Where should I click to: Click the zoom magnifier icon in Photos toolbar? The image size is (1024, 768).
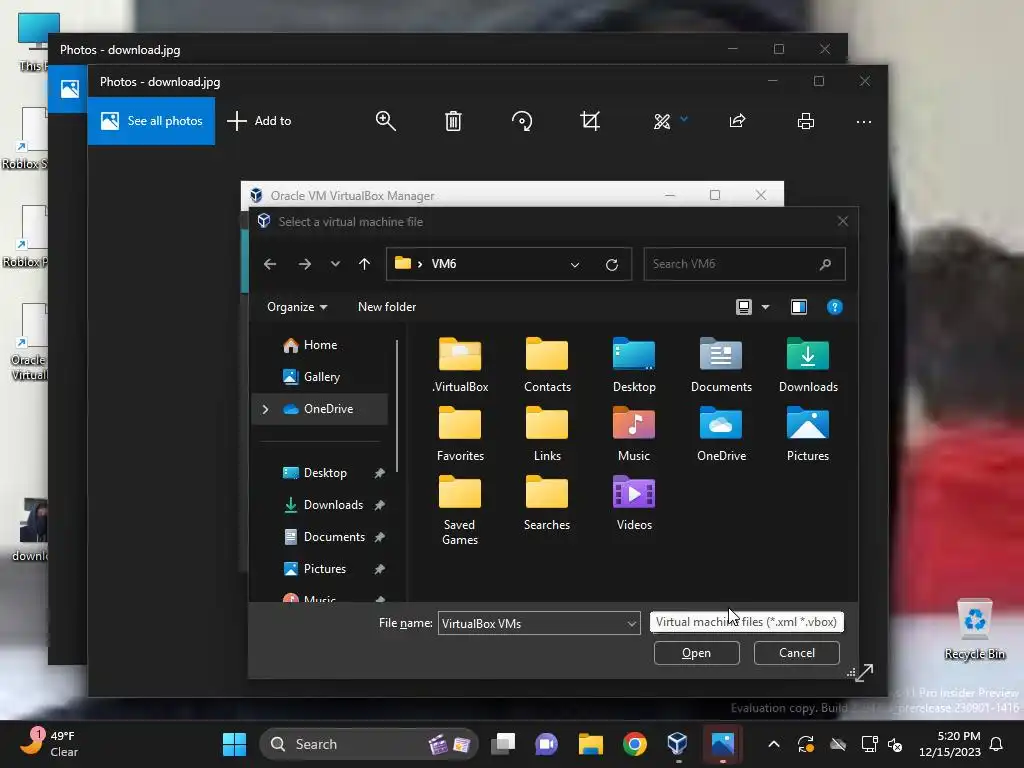(385, 121)
